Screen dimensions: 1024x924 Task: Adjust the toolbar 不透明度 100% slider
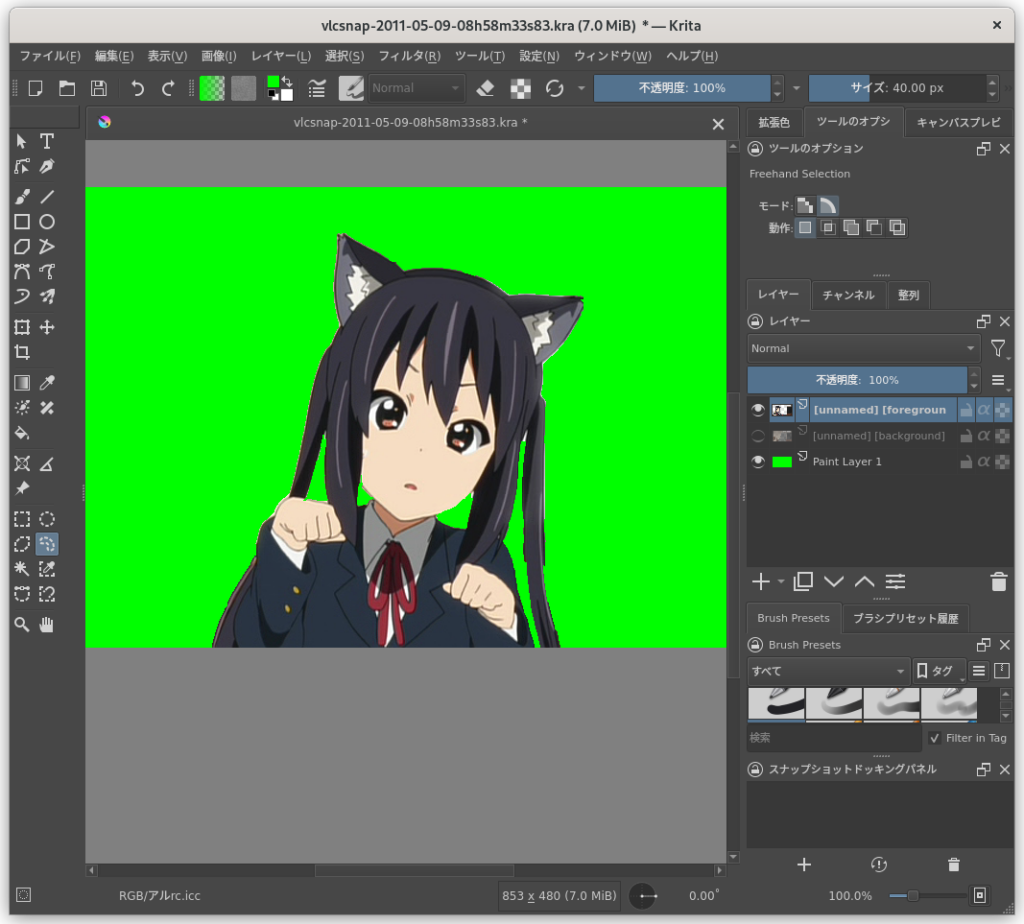(x=682, y=88)
